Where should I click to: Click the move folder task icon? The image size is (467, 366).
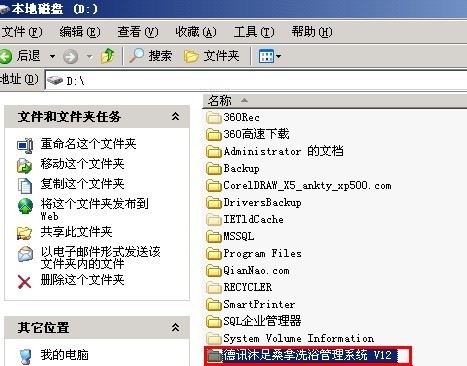point(25,166)
